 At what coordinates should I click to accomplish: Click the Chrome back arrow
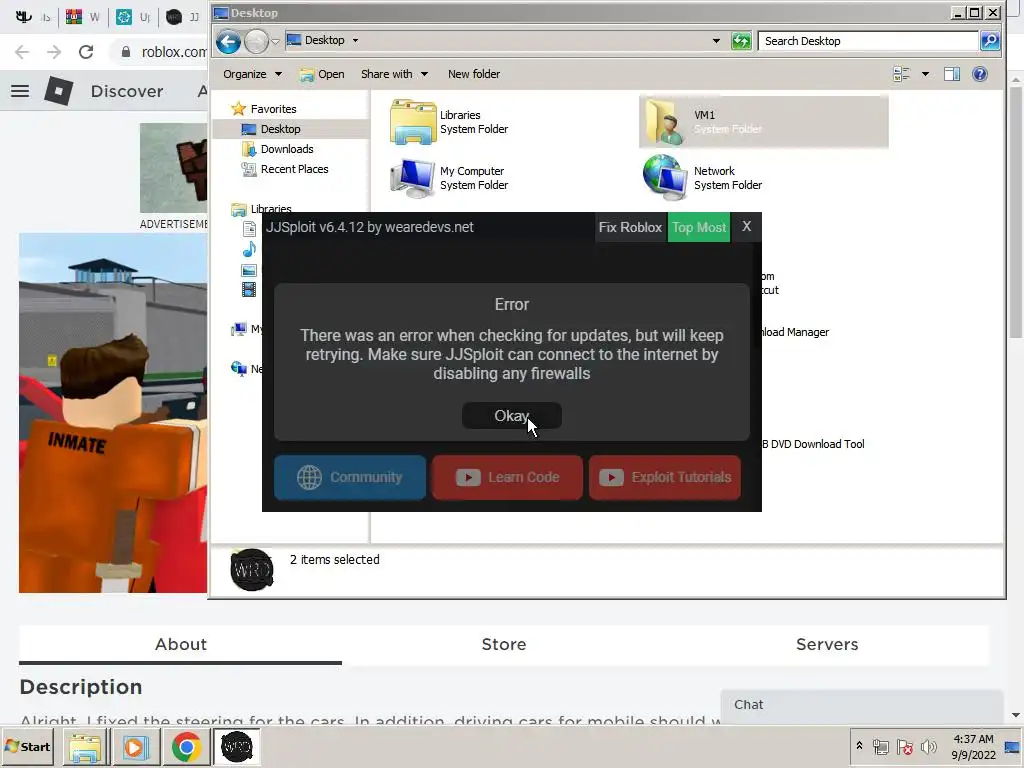[x=22, y=52]
